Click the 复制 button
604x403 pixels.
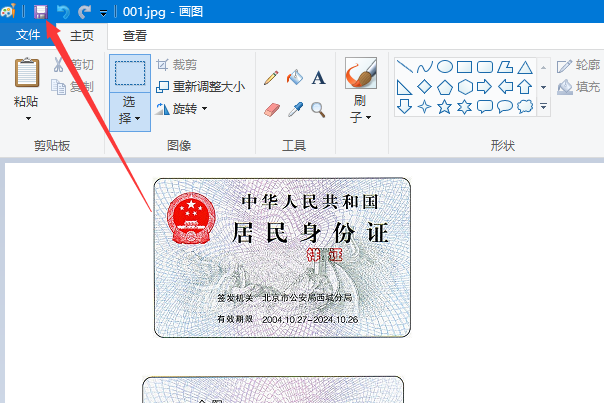72,87
